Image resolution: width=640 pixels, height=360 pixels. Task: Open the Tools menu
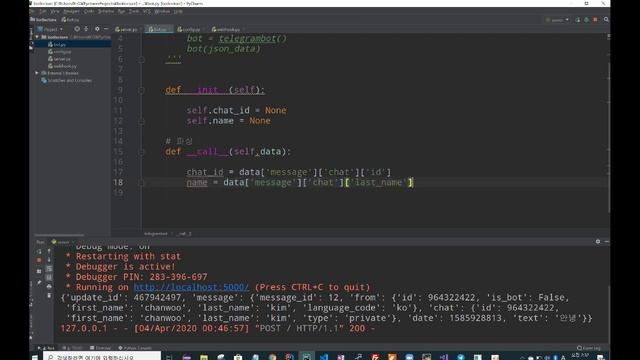pos(134,11)
